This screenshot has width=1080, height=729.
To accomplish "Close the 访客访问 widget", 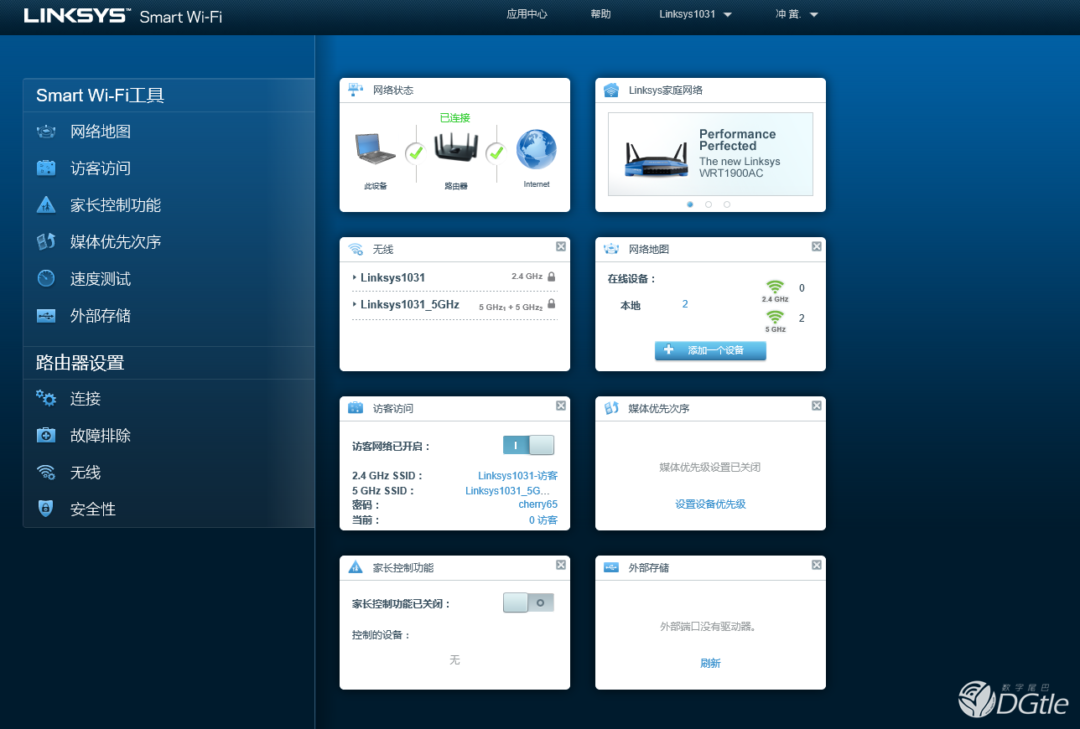I will [x=561, y=406].
